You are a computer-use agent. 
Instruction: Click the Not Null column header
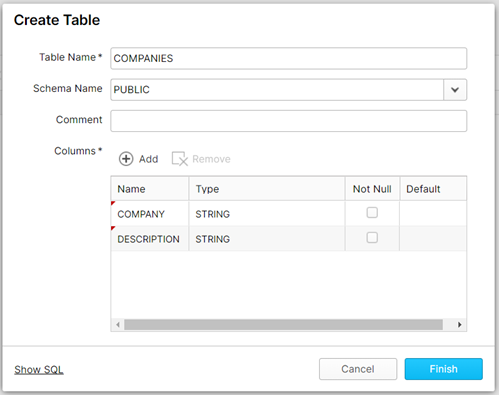coord(372,189)
